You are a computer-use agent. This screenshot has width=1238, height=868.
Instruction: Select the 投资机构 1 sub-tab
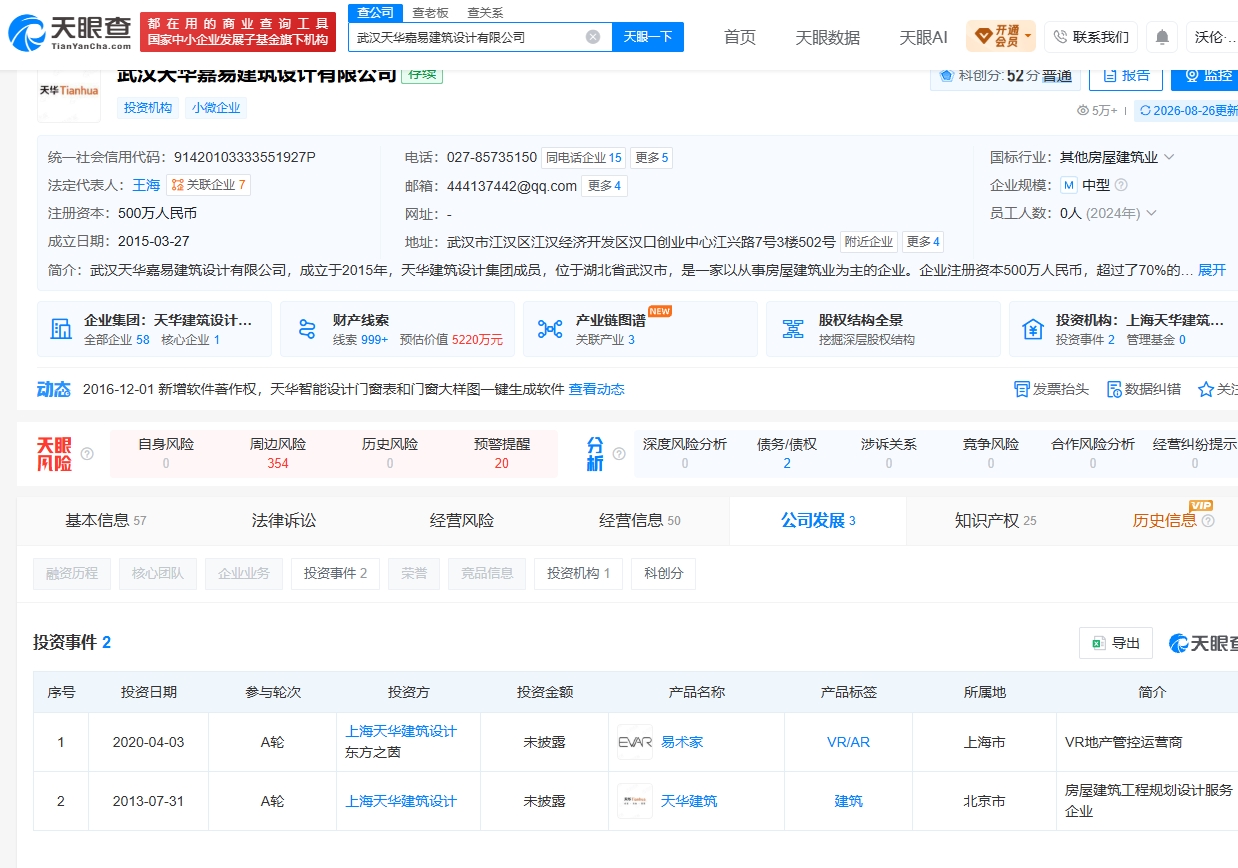[x=578, y=573]
